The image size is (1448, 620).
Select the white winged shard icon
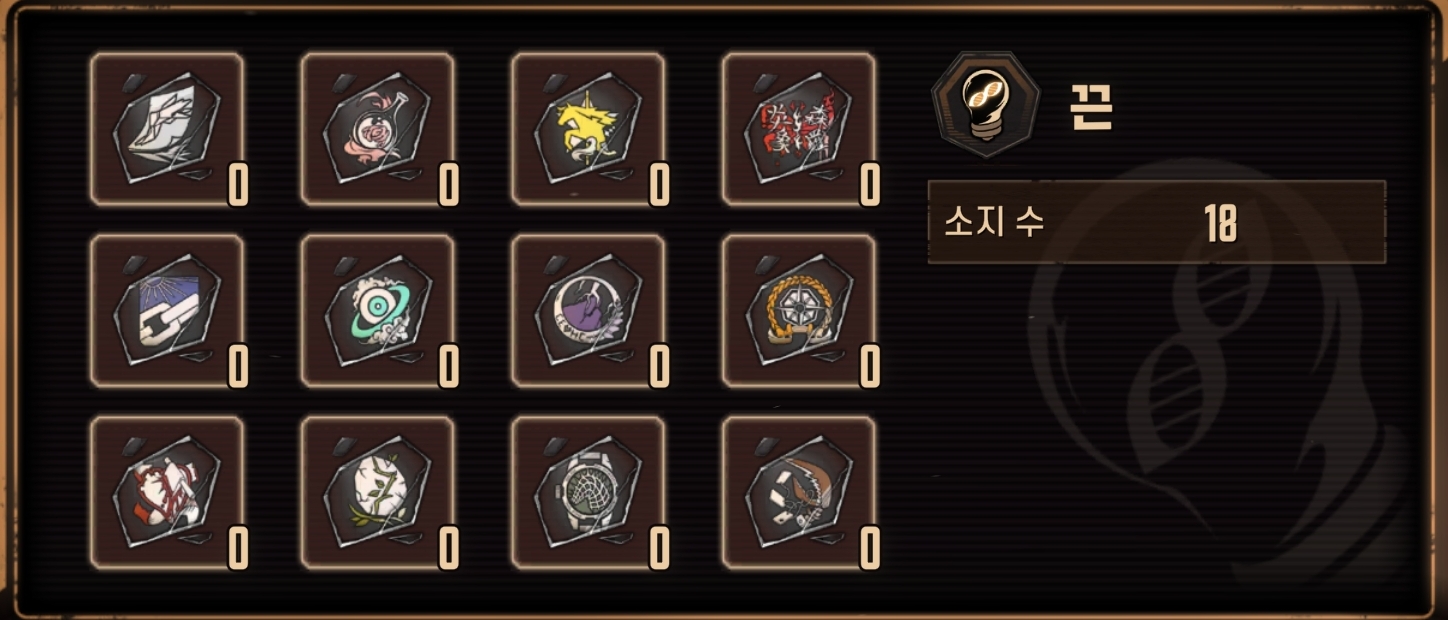[x=167, y=130]
